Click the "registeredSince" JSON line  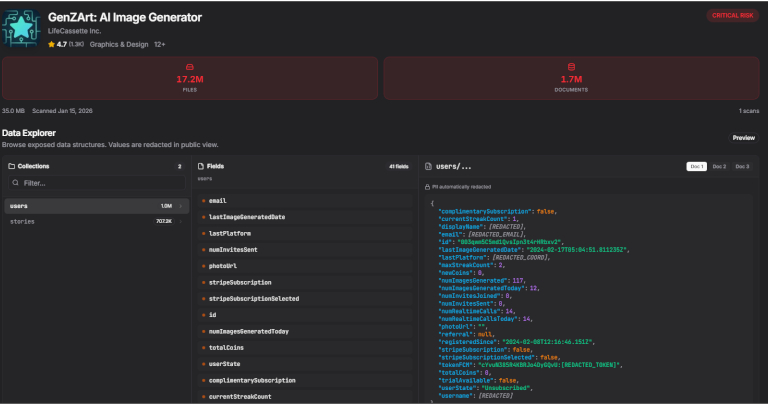516,342
